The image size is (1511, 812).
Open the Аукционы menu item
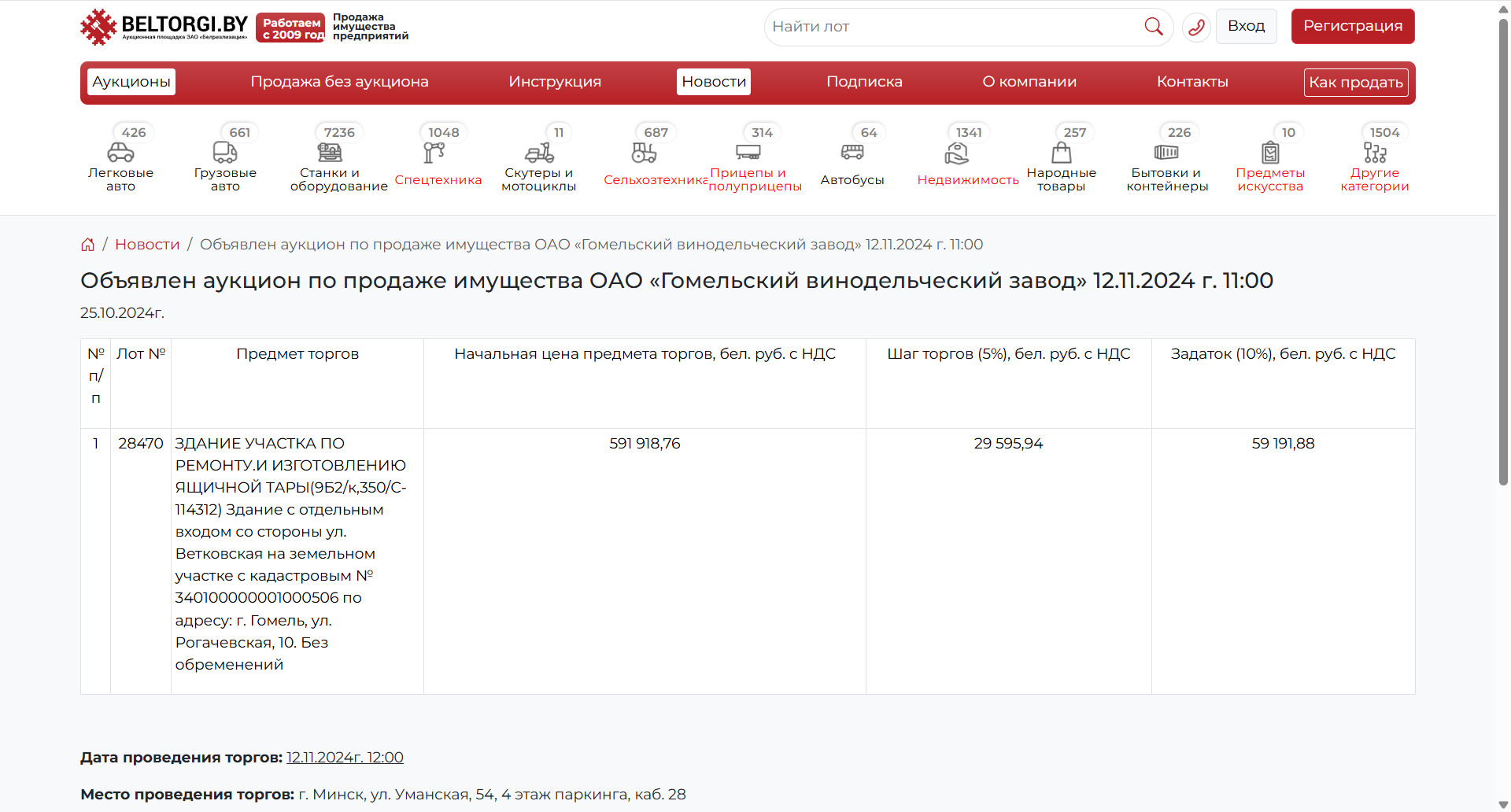(x=131, y=82)
